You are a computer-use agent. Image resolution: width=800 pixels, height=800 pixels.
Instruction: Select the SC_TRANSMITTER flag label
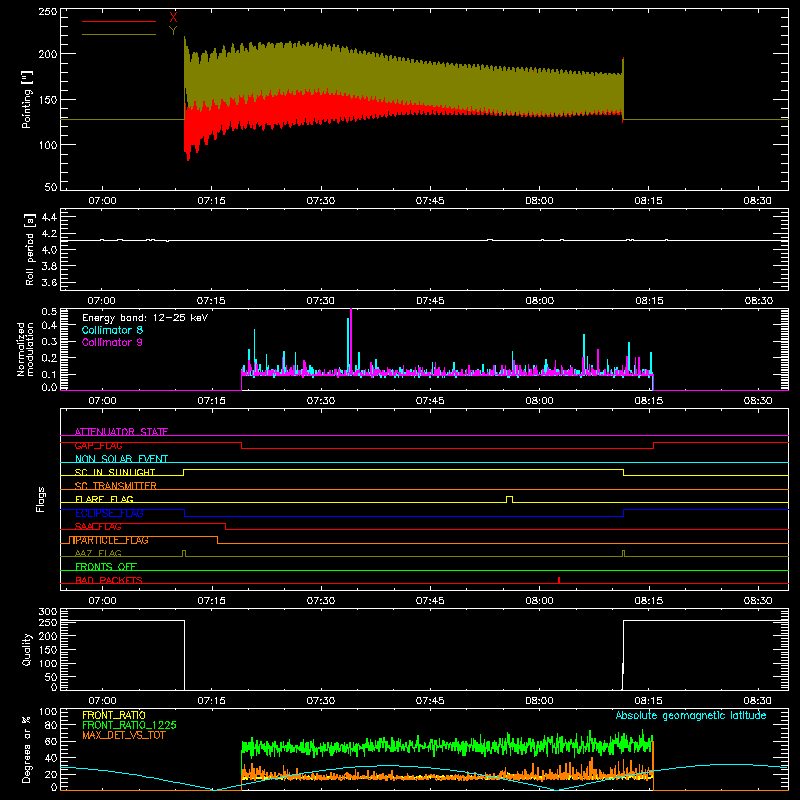116,486
